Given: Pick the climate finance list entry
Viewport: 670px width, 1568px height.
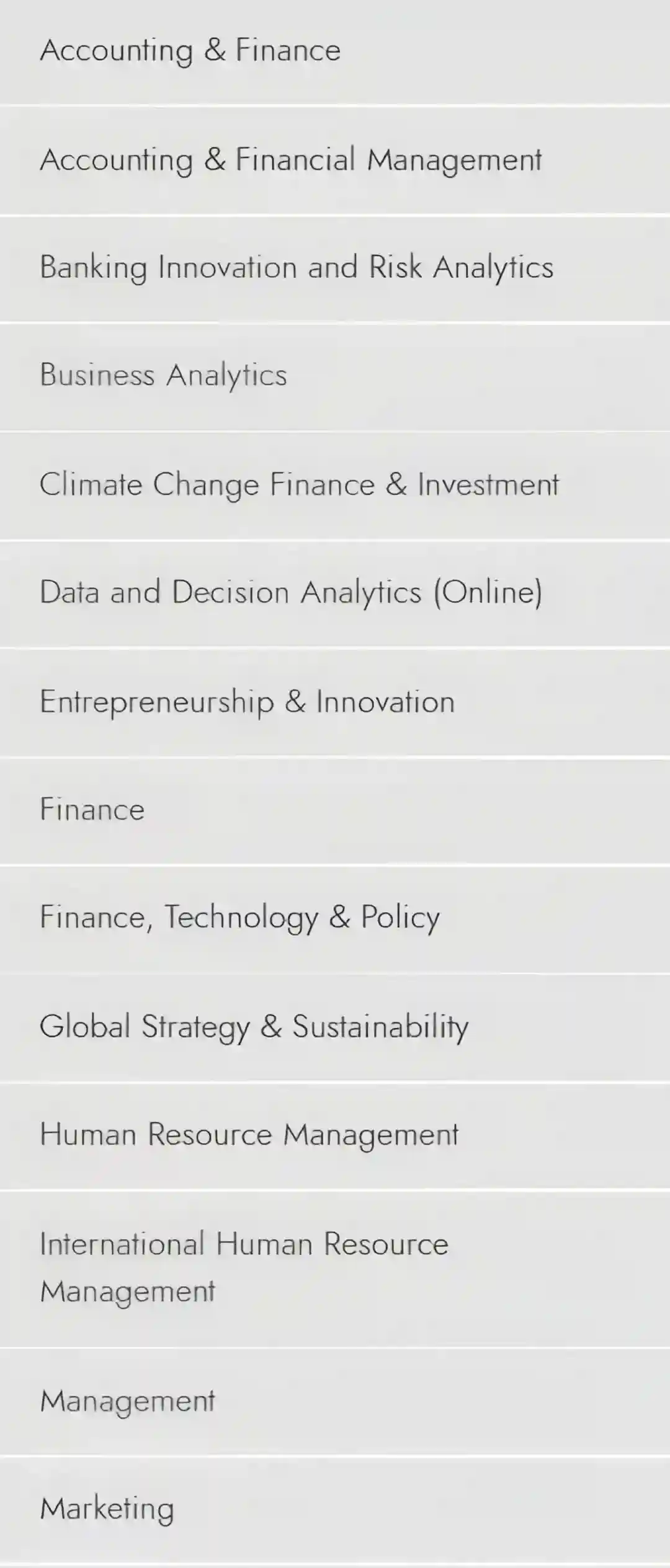Looking at the screenshot, I should pos(299,484).
